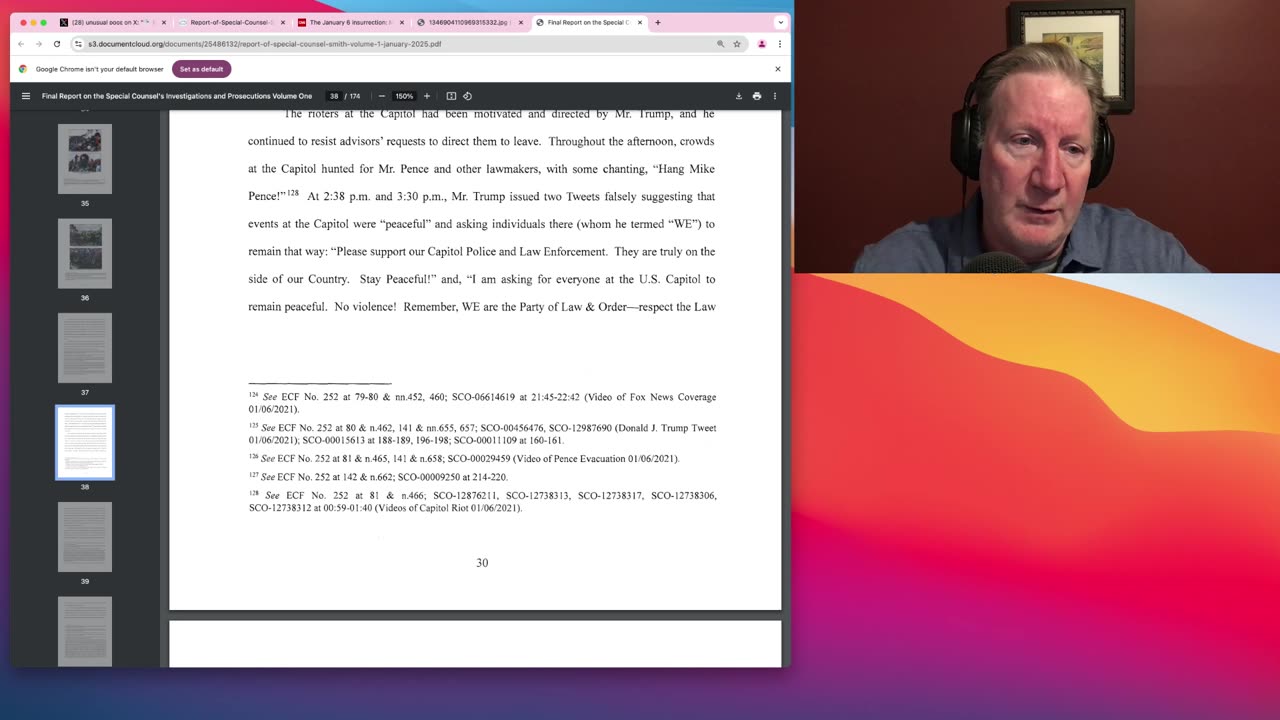This screenshot has width=1280, height=720.
Task: Close the January 6 insurrection tab
Action: [402, 22]
